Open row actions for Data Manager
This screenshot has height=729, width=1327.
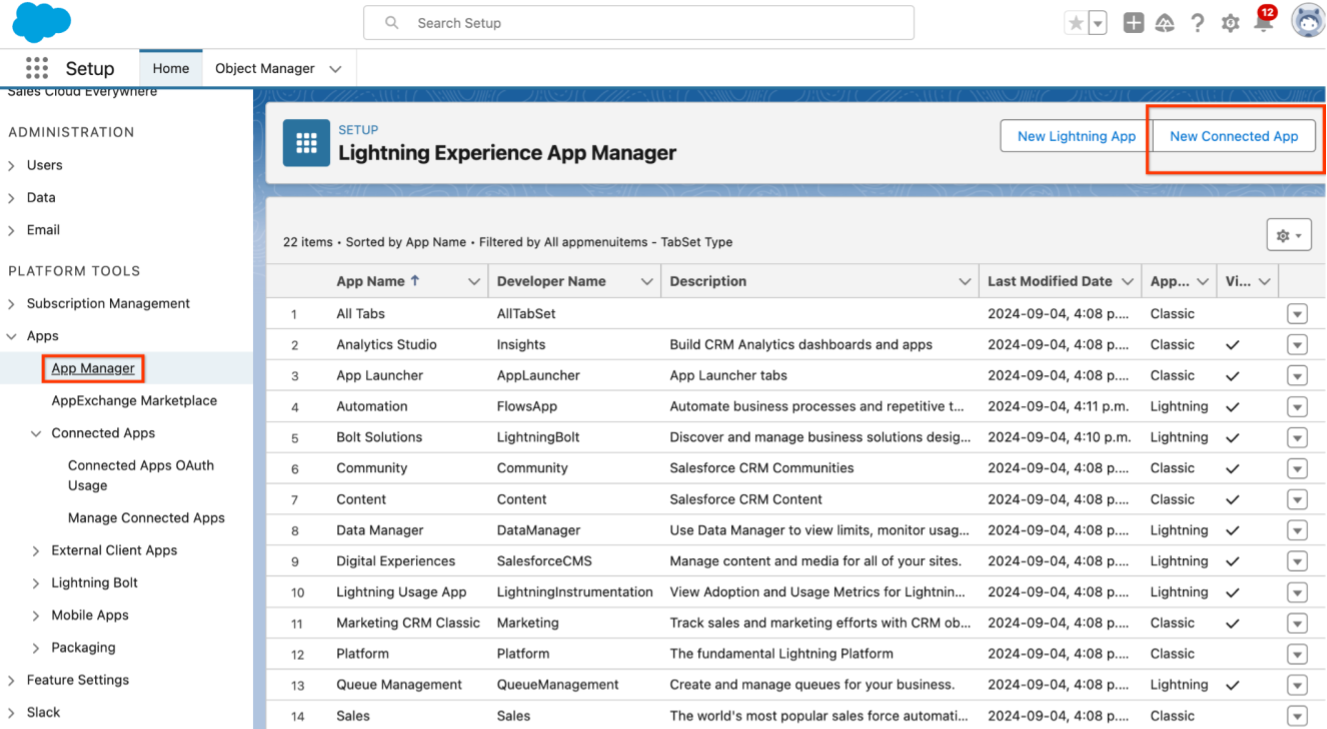[1297, 531]
